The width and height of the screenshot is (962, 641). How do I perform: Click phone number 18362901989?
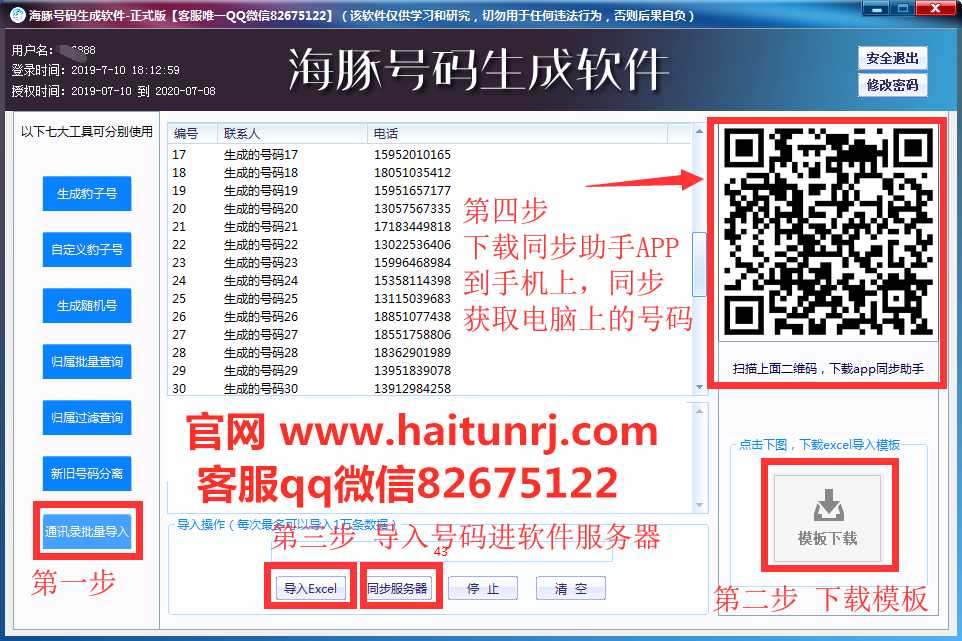coord(412,353)
